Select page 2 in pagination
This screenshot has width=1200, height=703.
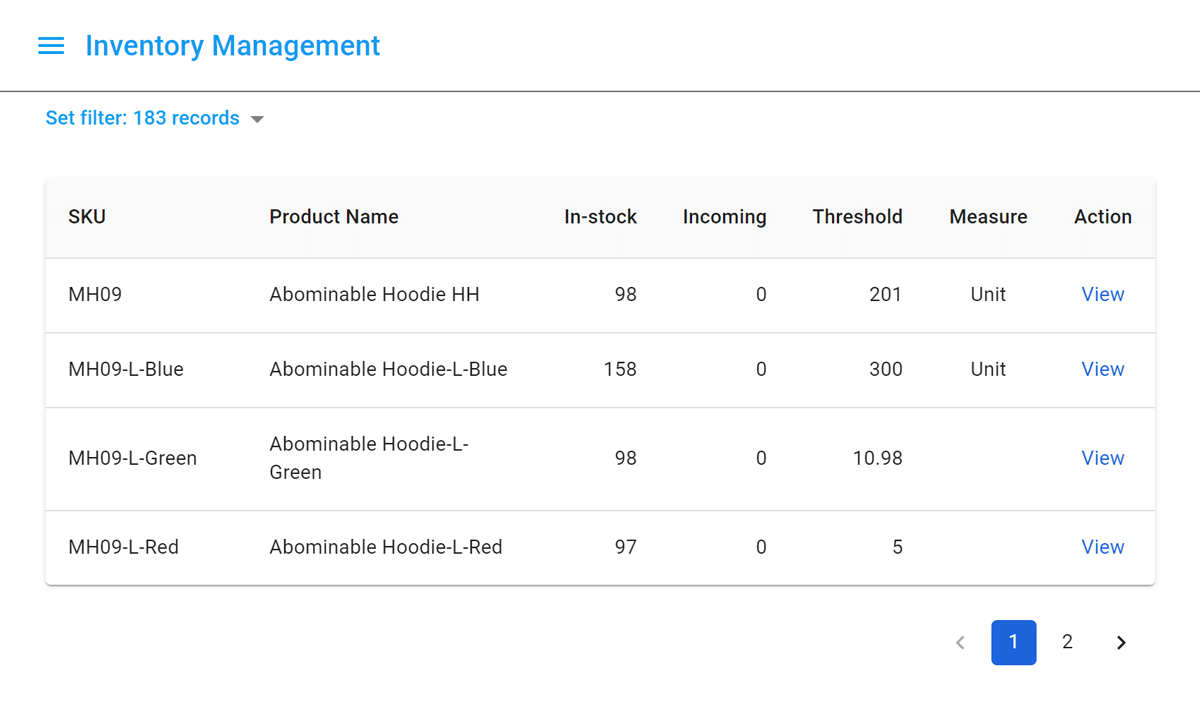click(x=1067, y=643)
